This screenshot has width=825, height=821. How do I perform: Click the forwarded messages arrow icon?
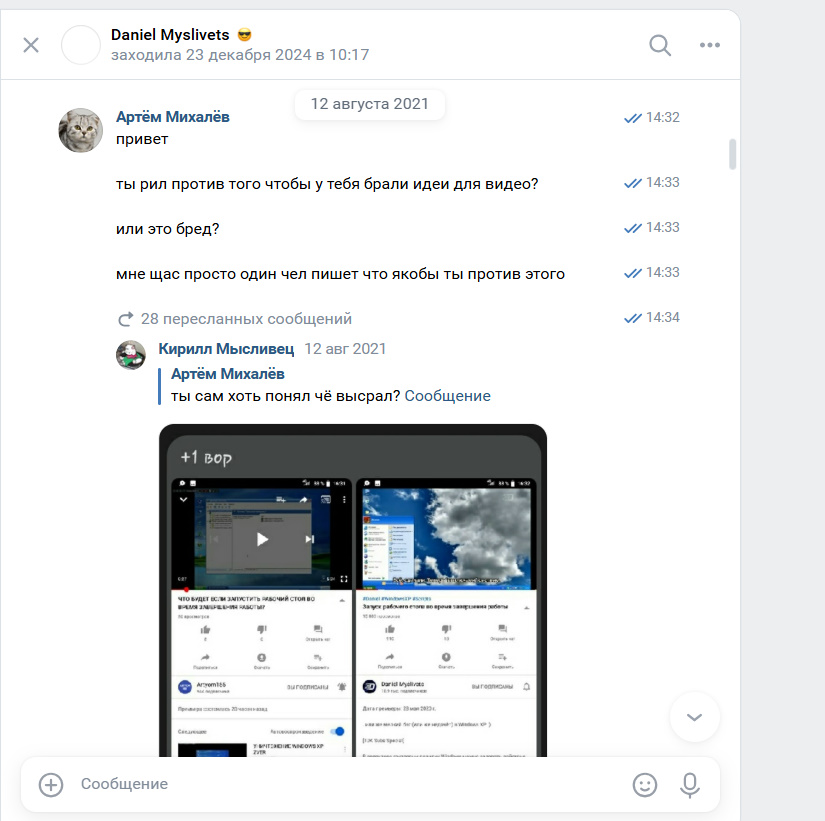(125, 319)
